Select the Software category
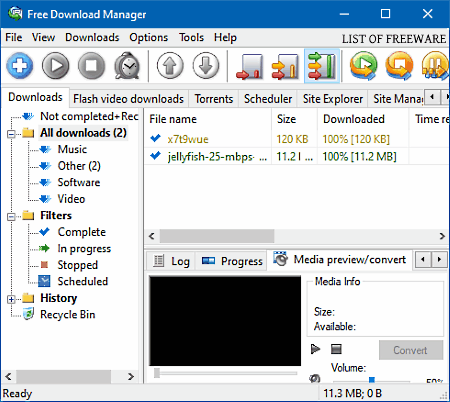 [x=79, y=182]
